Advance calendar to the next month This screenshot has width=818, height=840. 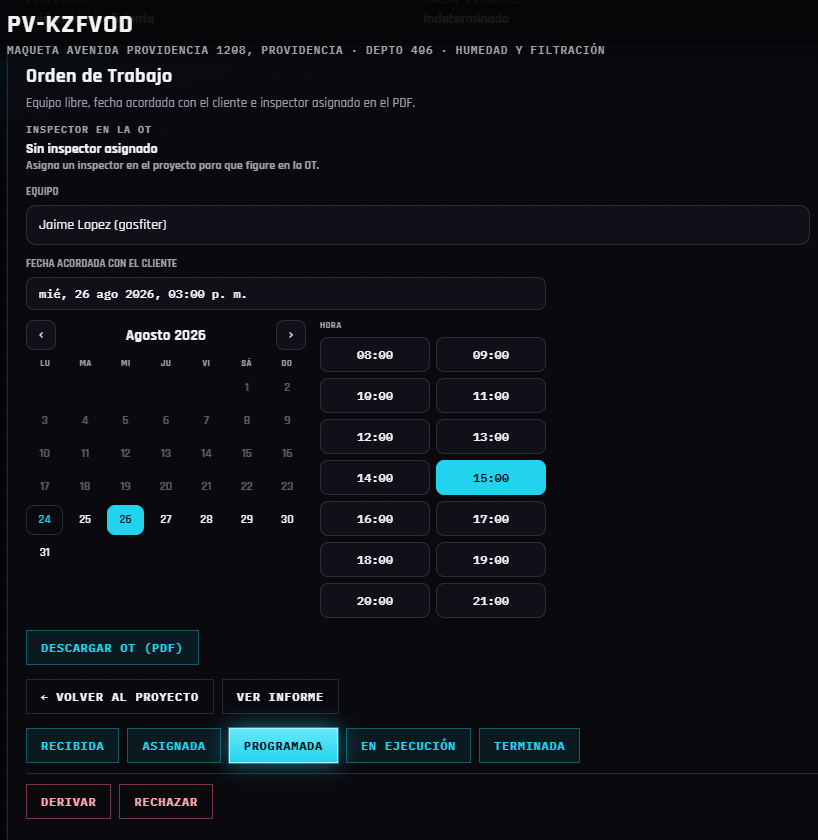(291, 335)
